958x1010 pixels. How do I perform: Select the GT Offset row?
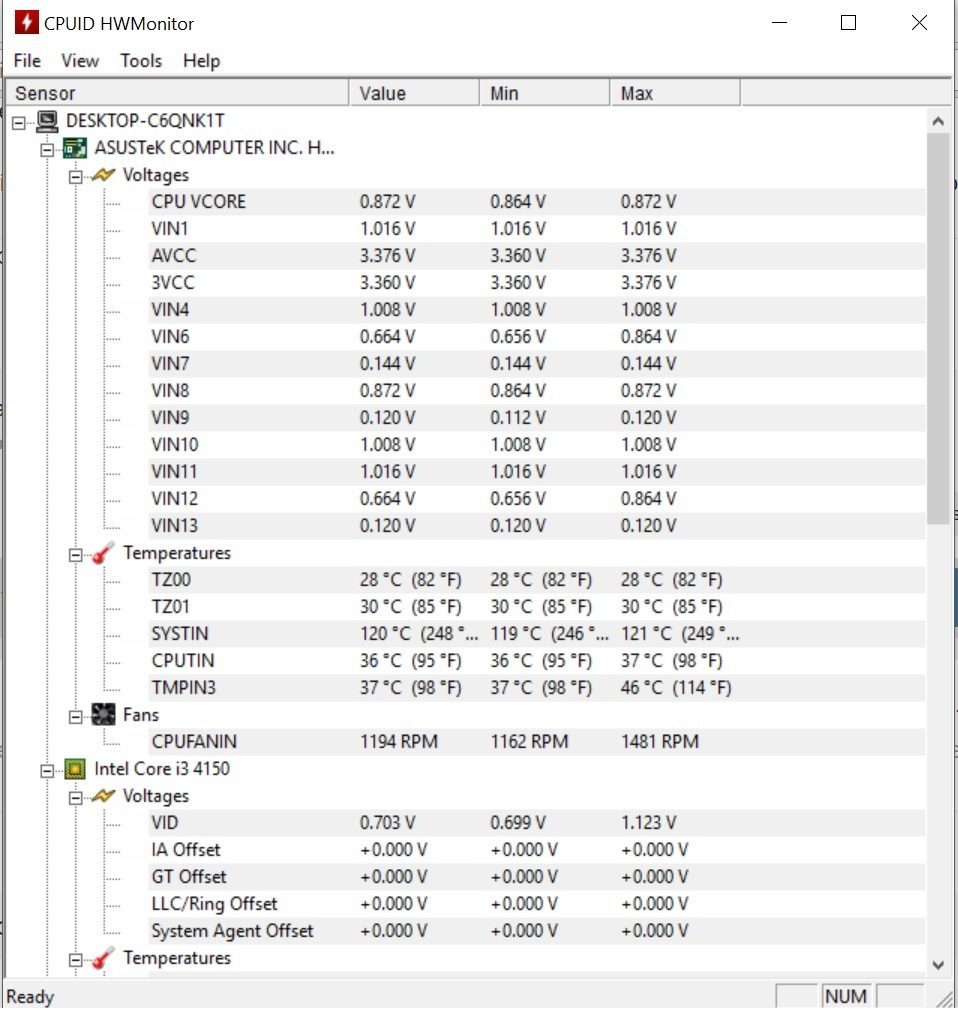pyautogui.click(x=537, y=877)
